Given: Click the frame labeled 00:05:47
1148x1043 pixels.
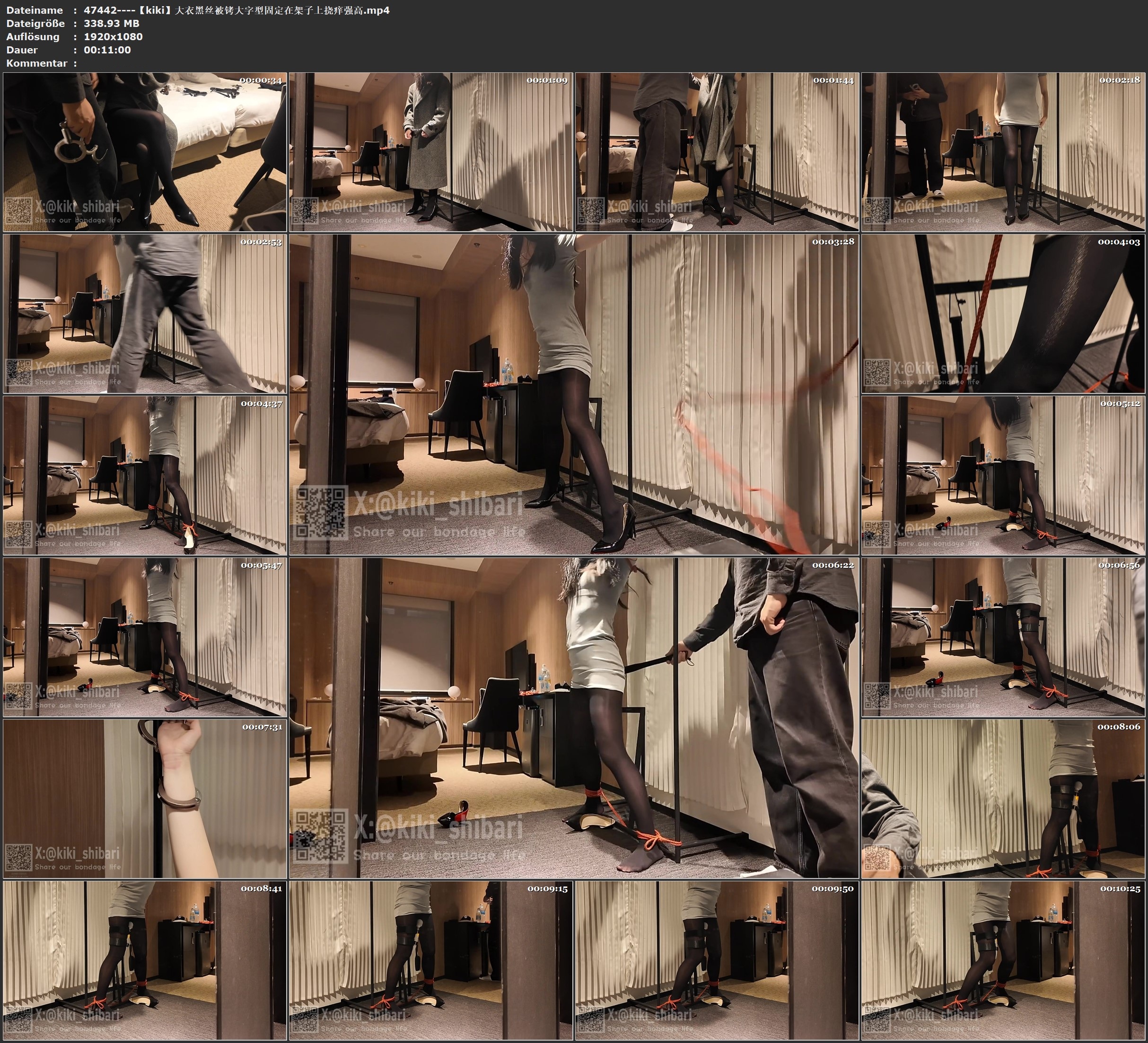Looking at the screenshot, I should (145, 637).
